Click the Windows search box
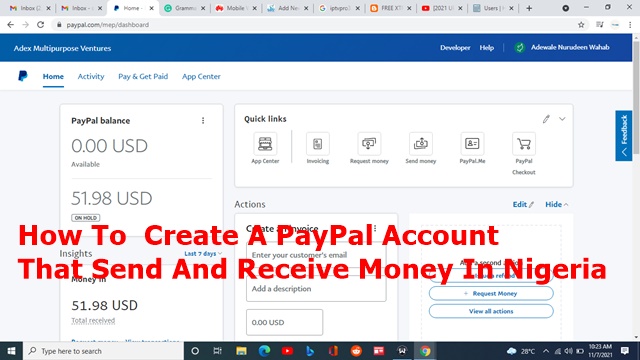 [103, 351]
